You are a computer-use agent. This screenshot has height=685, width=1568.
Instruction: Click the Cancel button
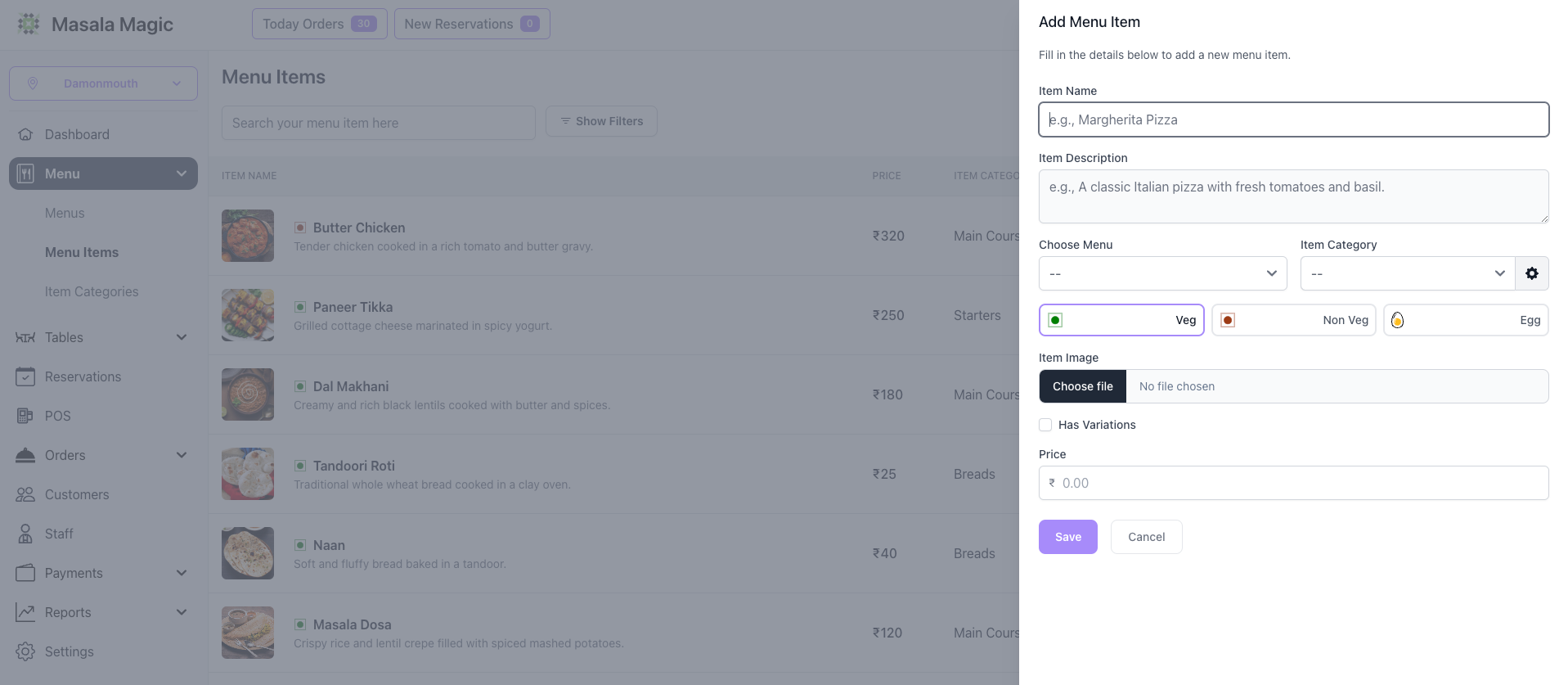pos(1146,537)
